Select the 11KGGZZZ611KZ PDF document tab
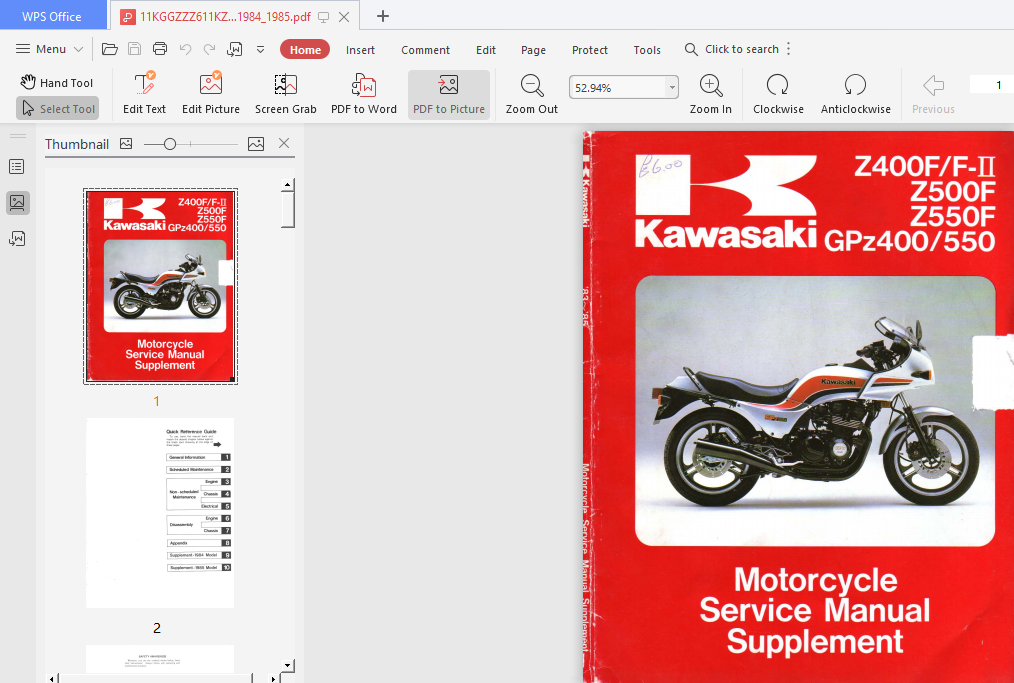The height and width of the screenshot is (683, 1014). [225, 17]
